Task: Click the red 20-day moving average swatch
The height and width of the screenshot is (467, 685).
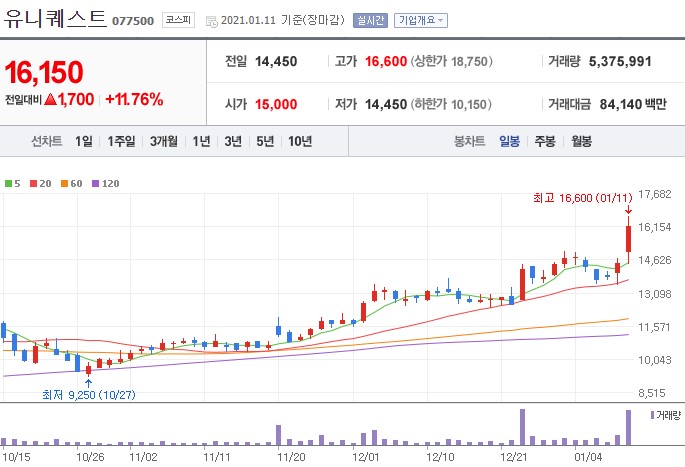Action: (x=34, y=183)
